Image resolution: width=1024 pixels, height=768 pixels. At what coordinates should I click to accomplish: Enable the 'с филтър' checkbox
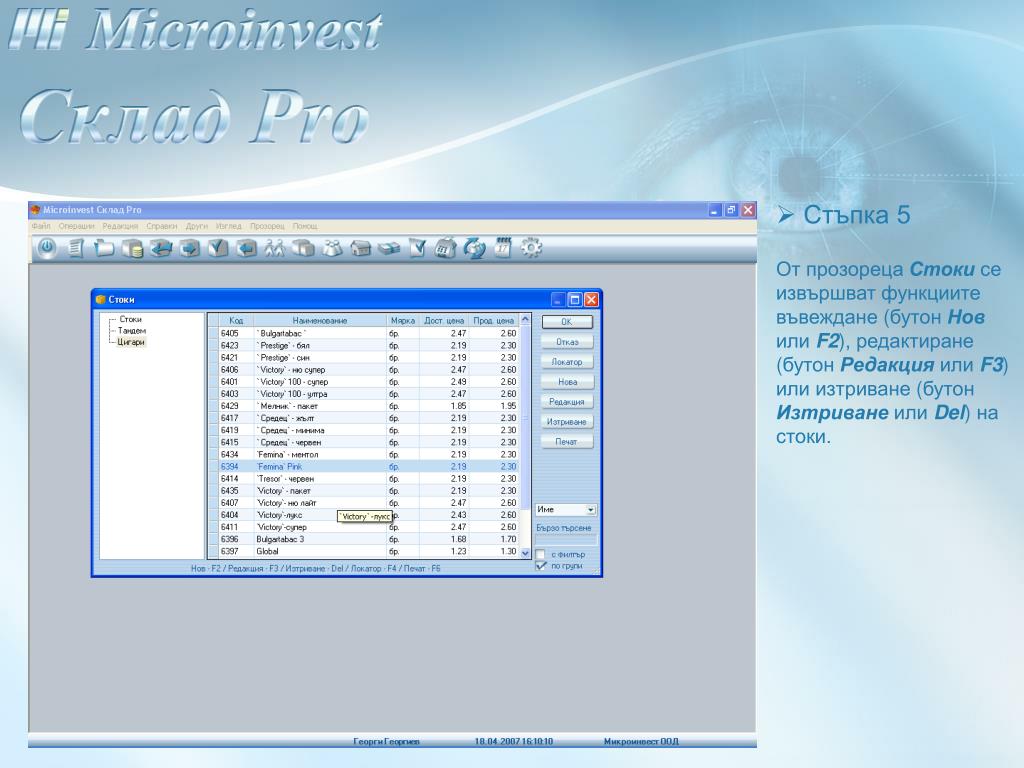tap(540, 554)
